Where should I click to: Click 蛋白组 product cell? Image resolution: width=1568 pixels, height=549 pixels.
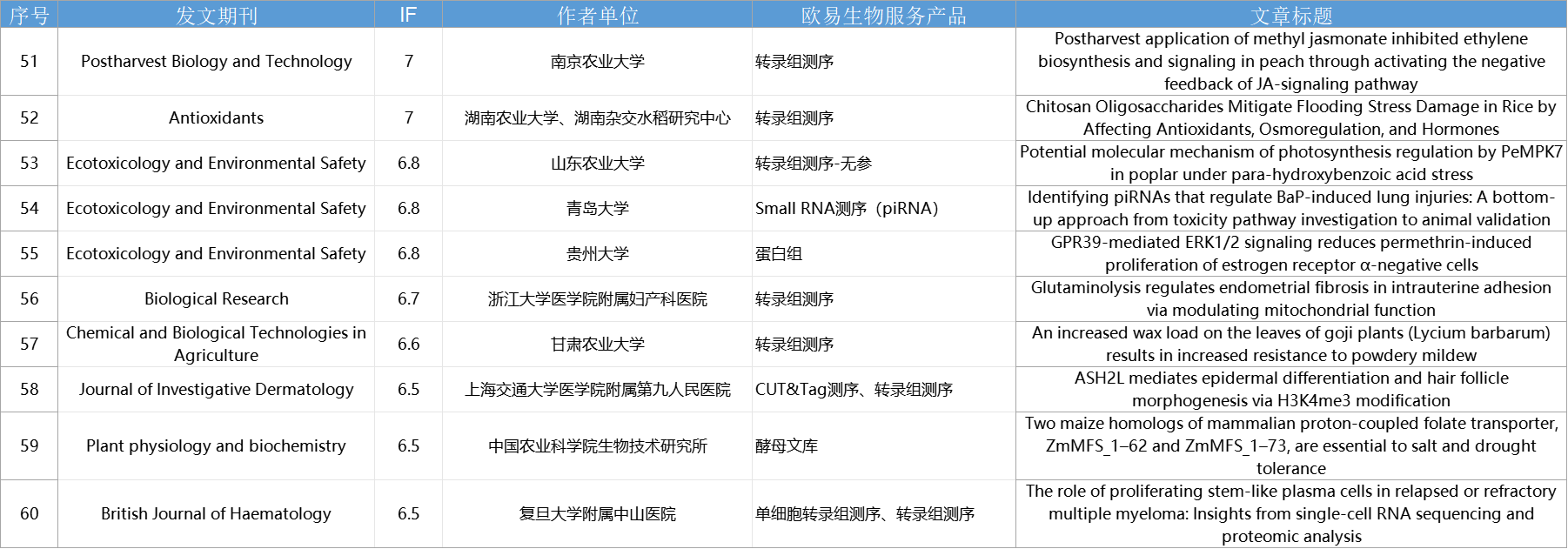click(x=883, y=254)
